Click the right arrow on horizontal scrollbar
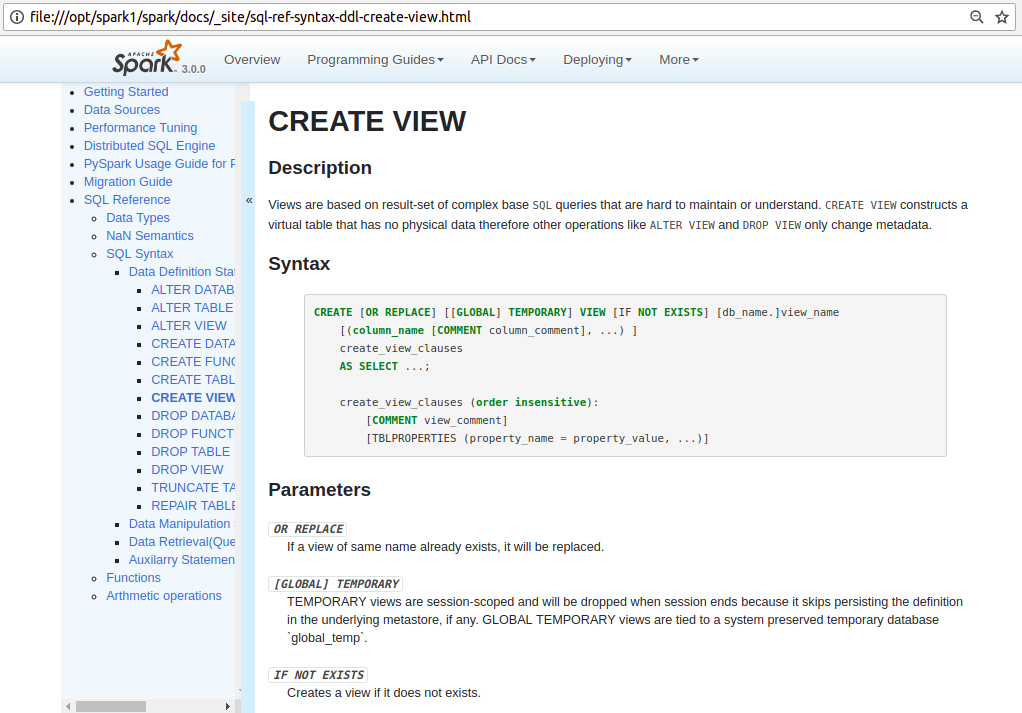 point(228,705)
